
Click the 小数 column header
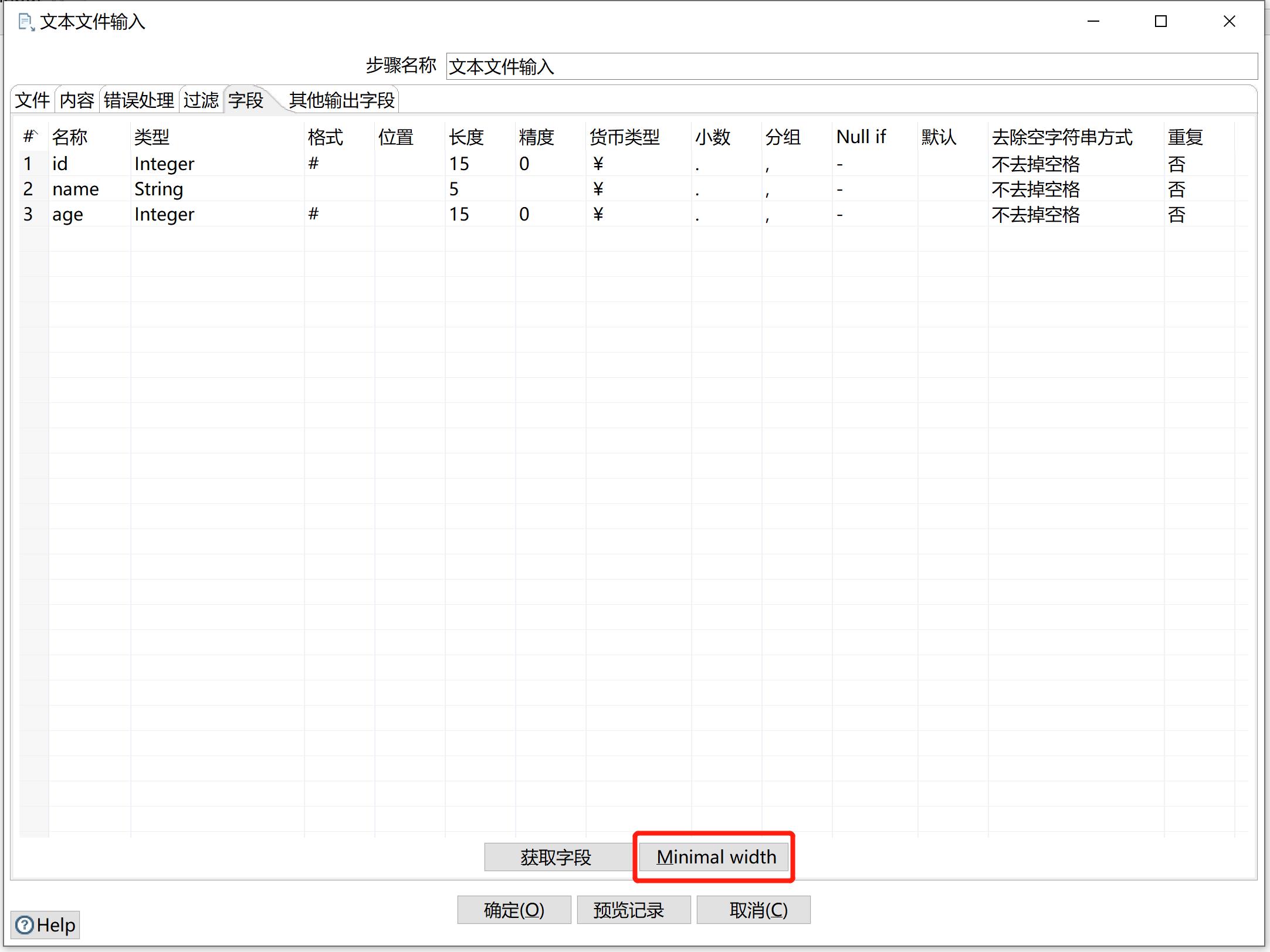tap(727, 137)
